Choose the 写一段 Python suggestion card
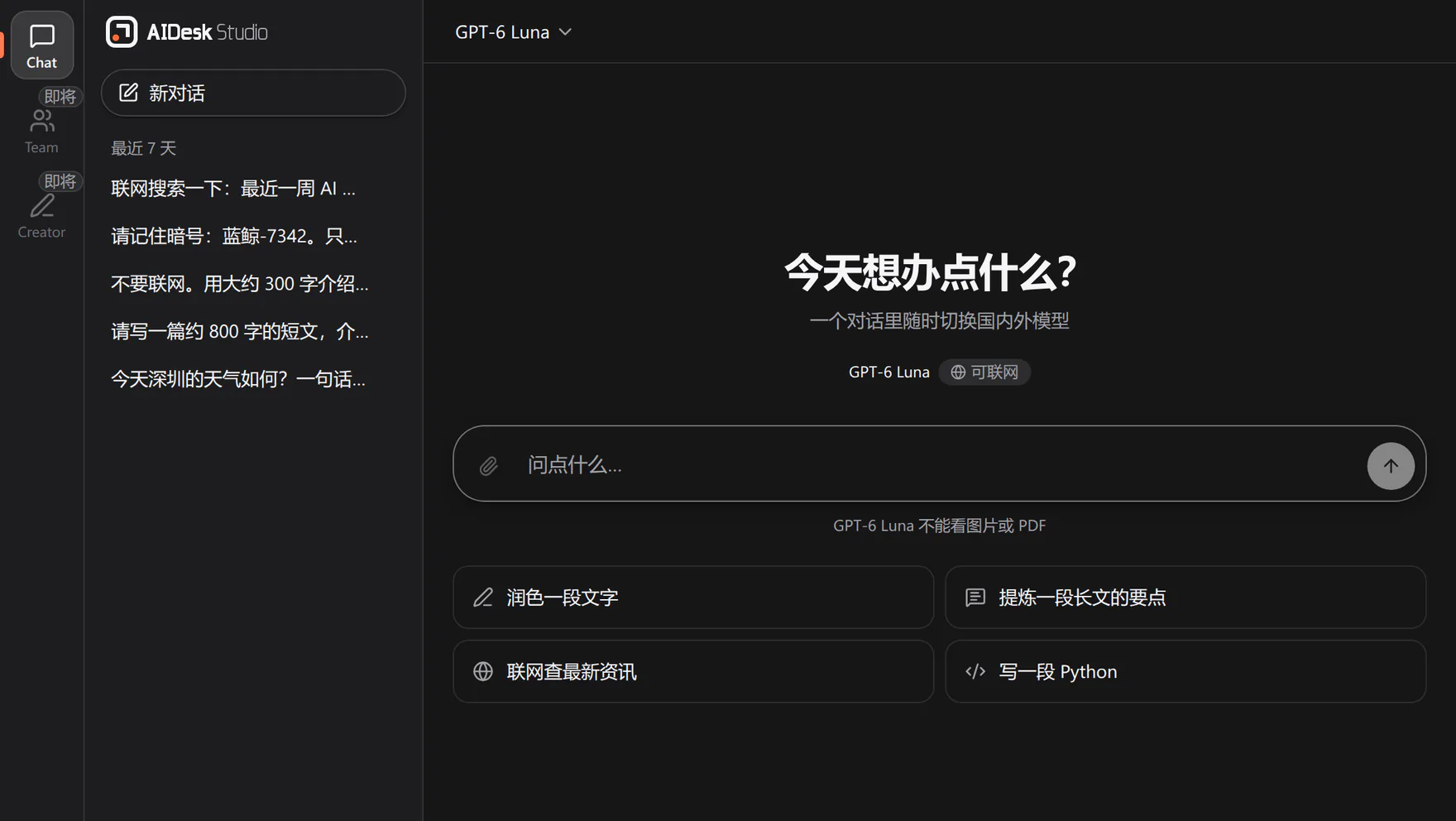Viewport: 1456px width, 821px height. (x=1185, y=671)
